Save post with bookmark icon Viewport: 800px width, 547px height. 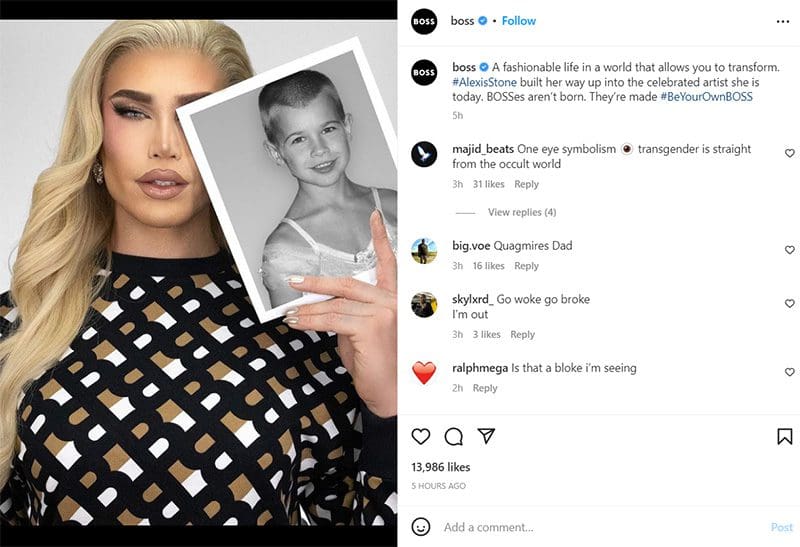click(784, 437)
